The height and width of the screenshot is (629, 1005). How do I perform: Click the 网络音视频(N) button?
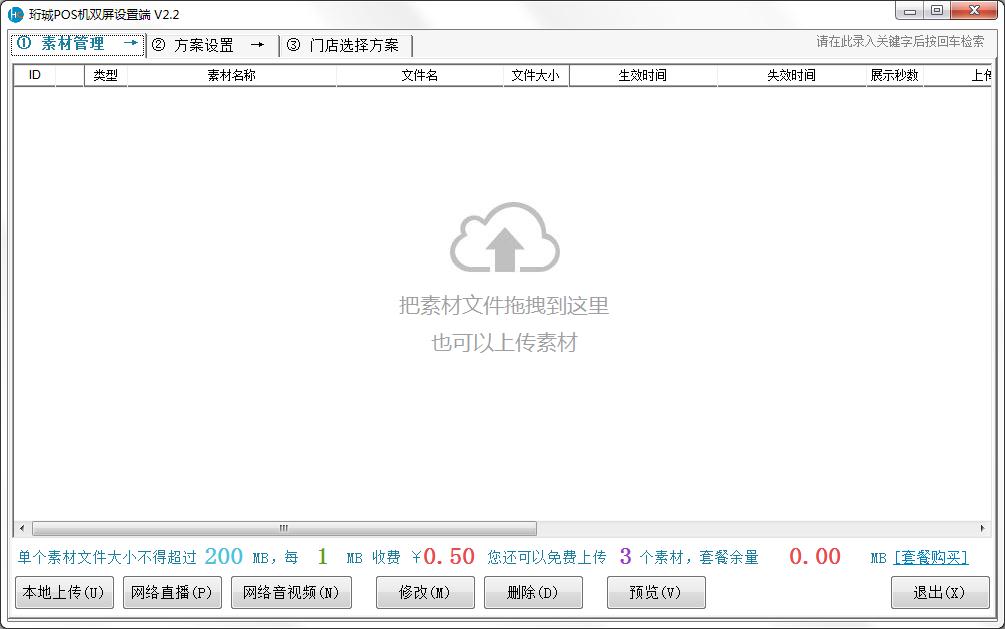[x=292, y=592]
